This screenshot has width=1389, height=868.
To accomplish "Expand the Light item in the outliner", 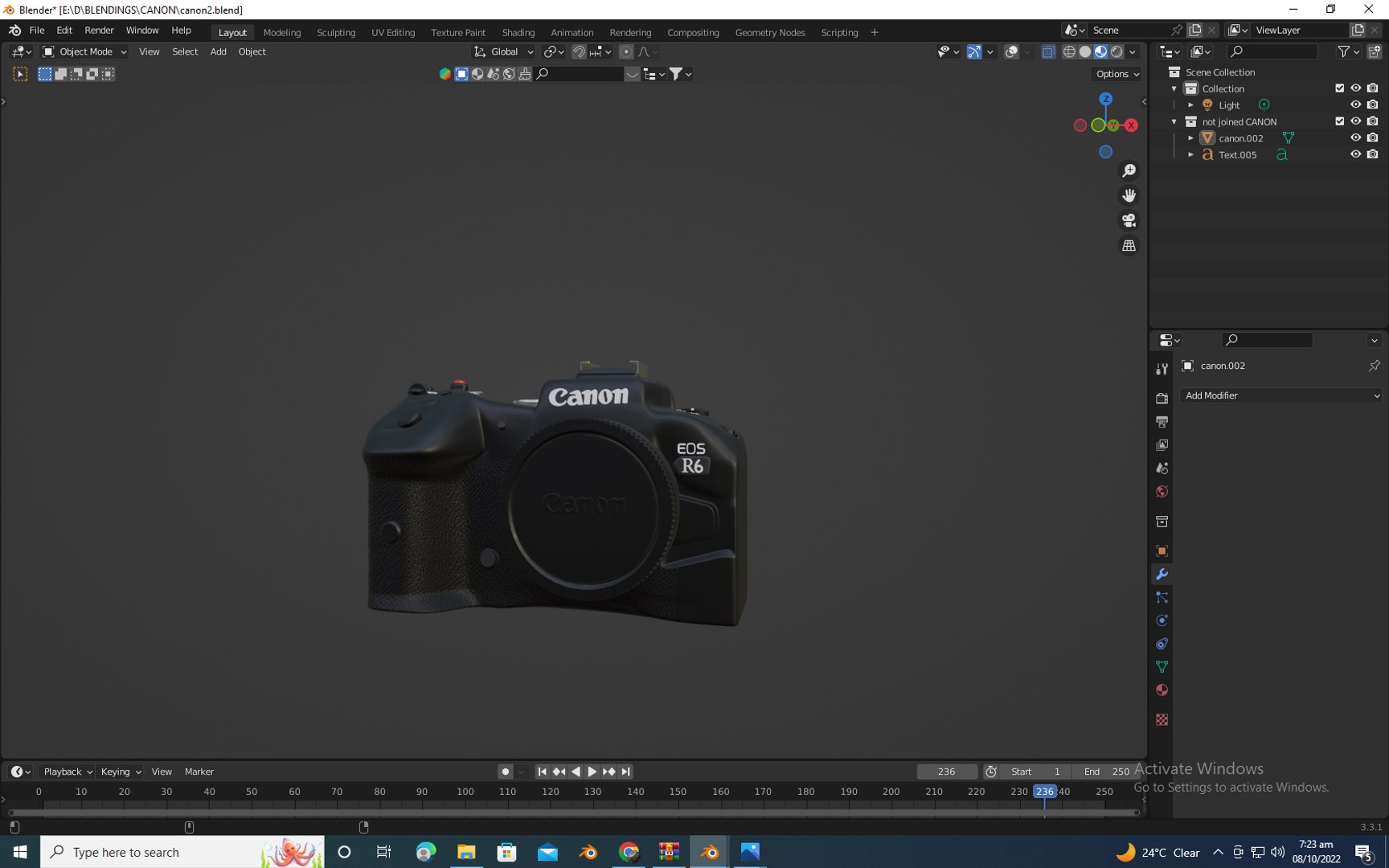I will point(1190,105).
